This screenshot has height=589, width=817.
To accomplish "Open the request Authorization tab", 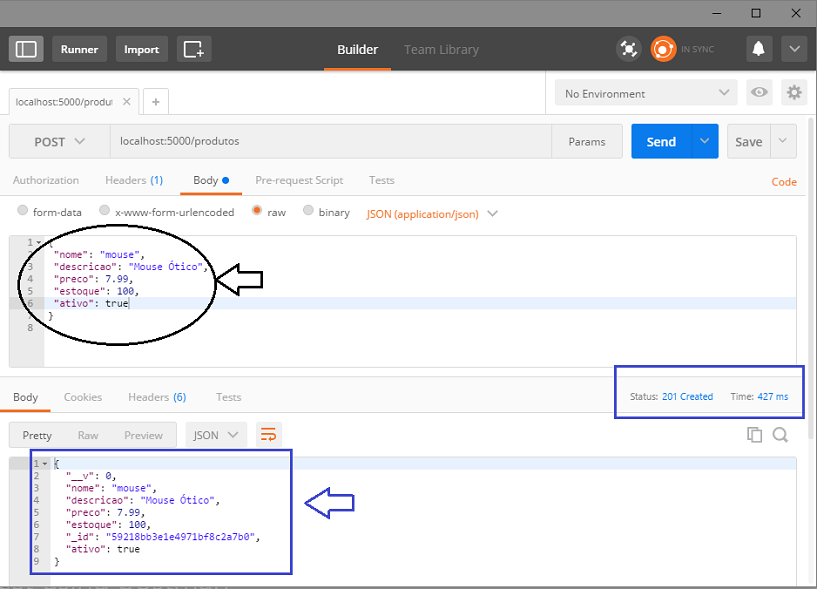I will click(x=46, y=180).
